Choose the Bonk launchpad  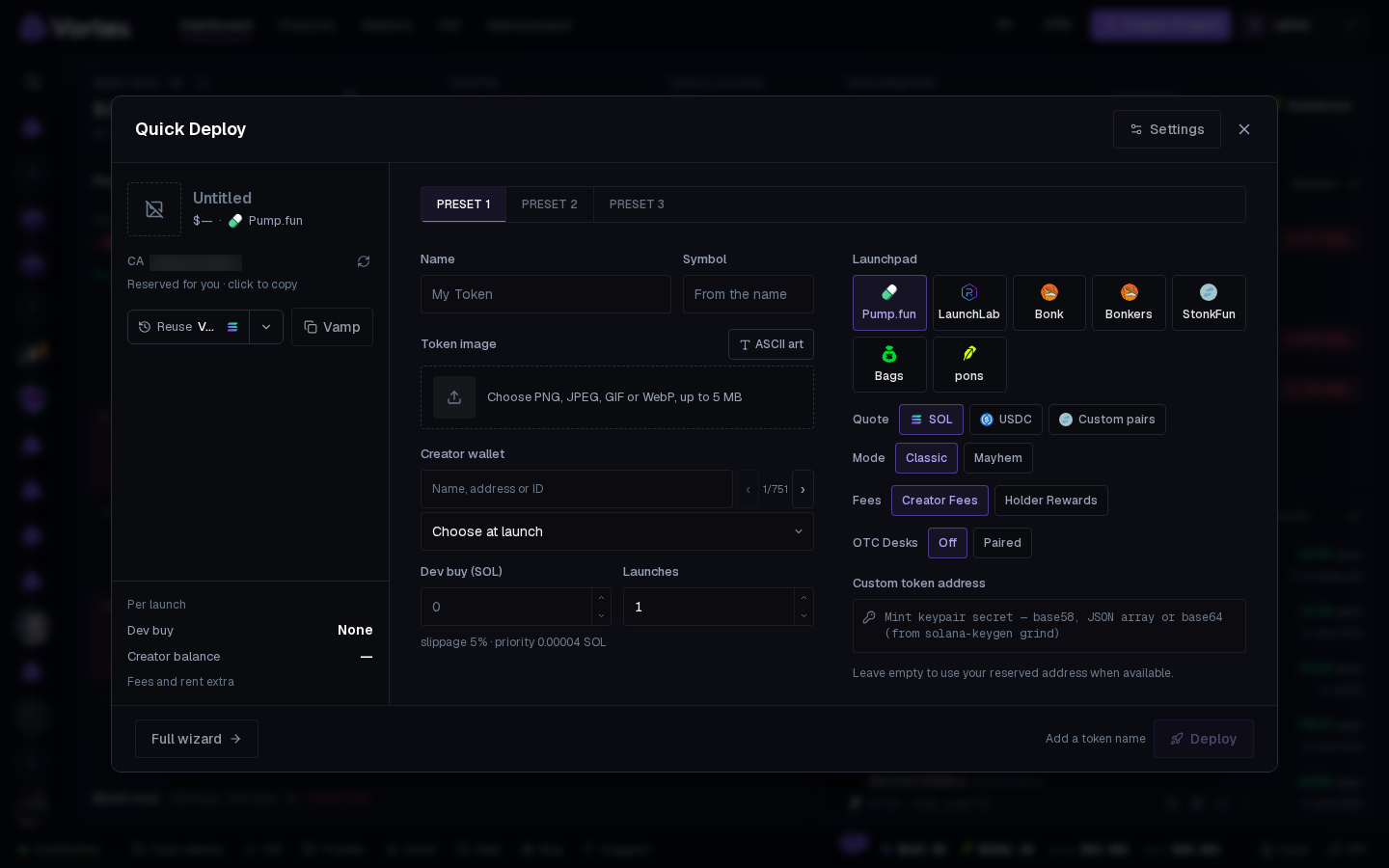1049,303
